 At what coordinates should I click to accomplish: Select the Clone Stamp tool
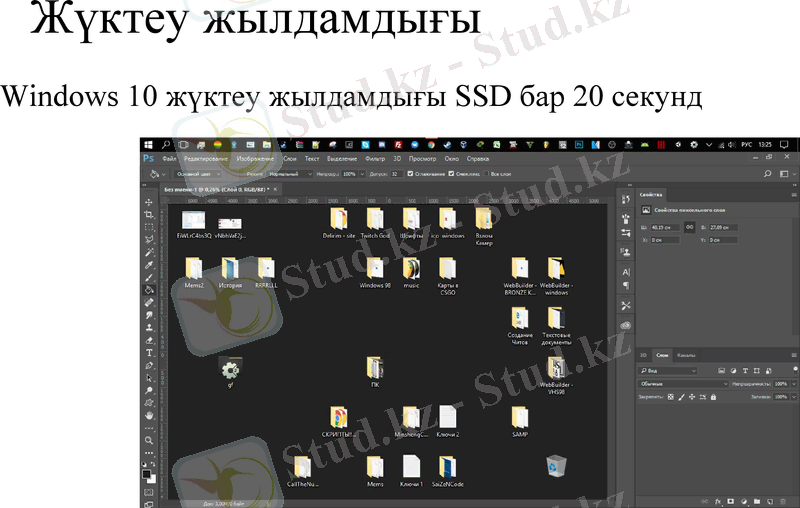pos(148,327)
